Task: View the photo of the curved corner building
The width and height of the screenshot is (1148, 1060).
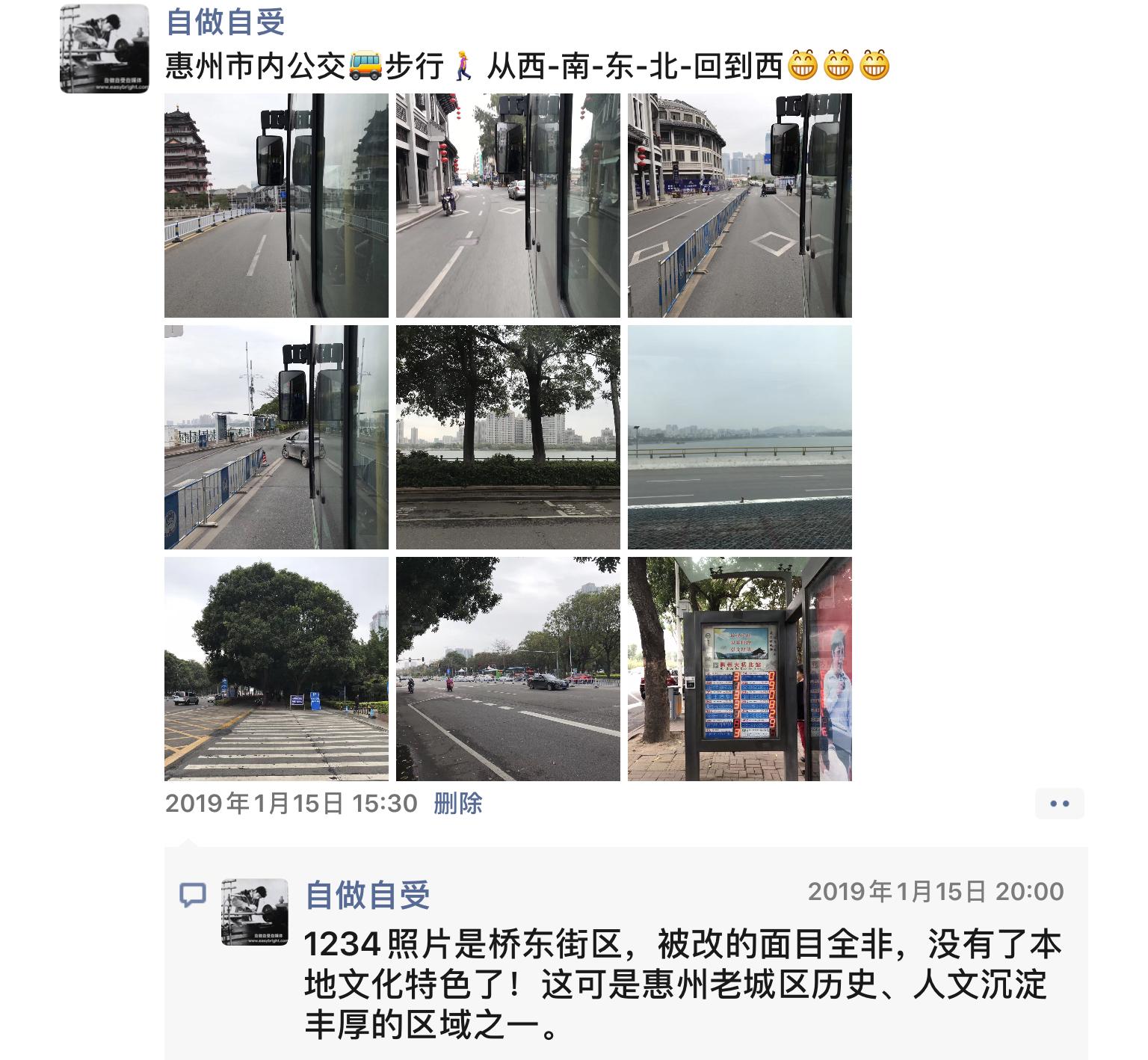Action: [740, 206]
